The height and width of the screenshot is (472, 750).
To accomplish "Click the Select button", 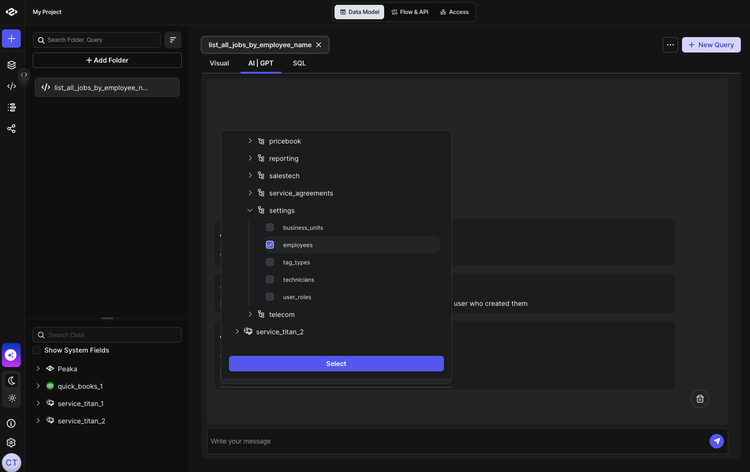I will (x=336, y=364).
